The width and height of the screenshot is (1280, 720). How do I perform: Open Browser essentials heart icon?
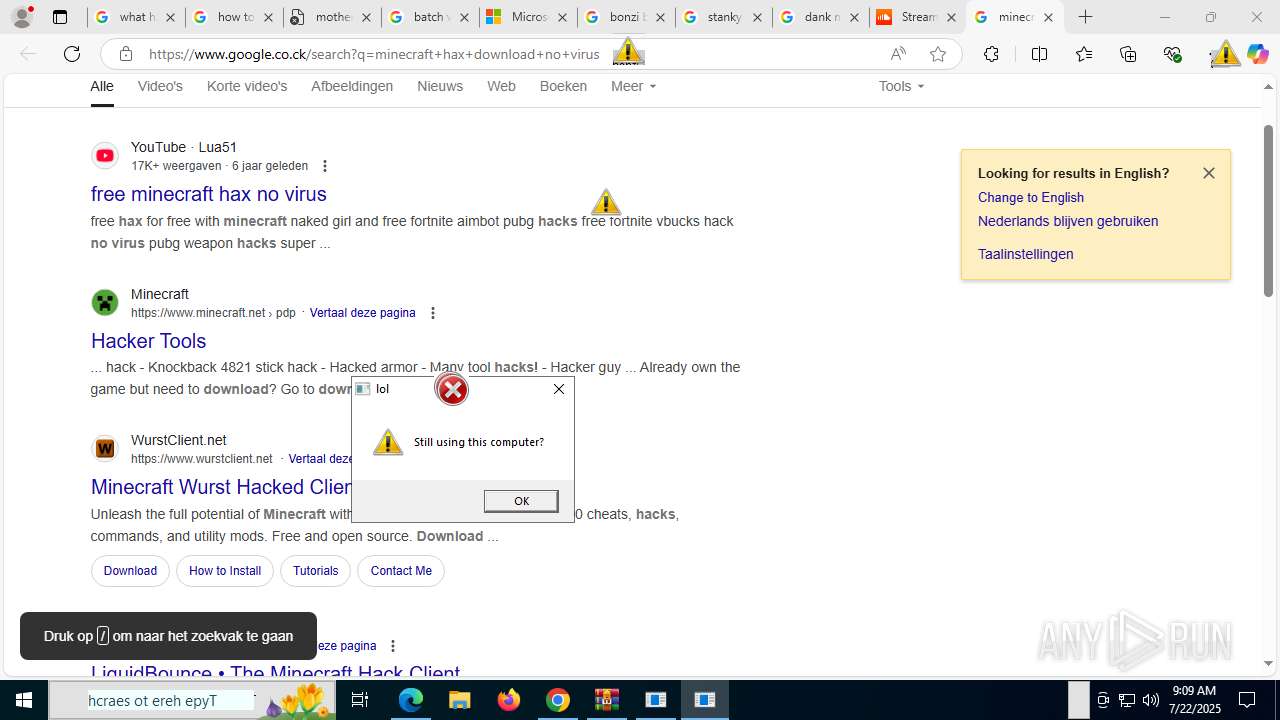pos(1173,54)
